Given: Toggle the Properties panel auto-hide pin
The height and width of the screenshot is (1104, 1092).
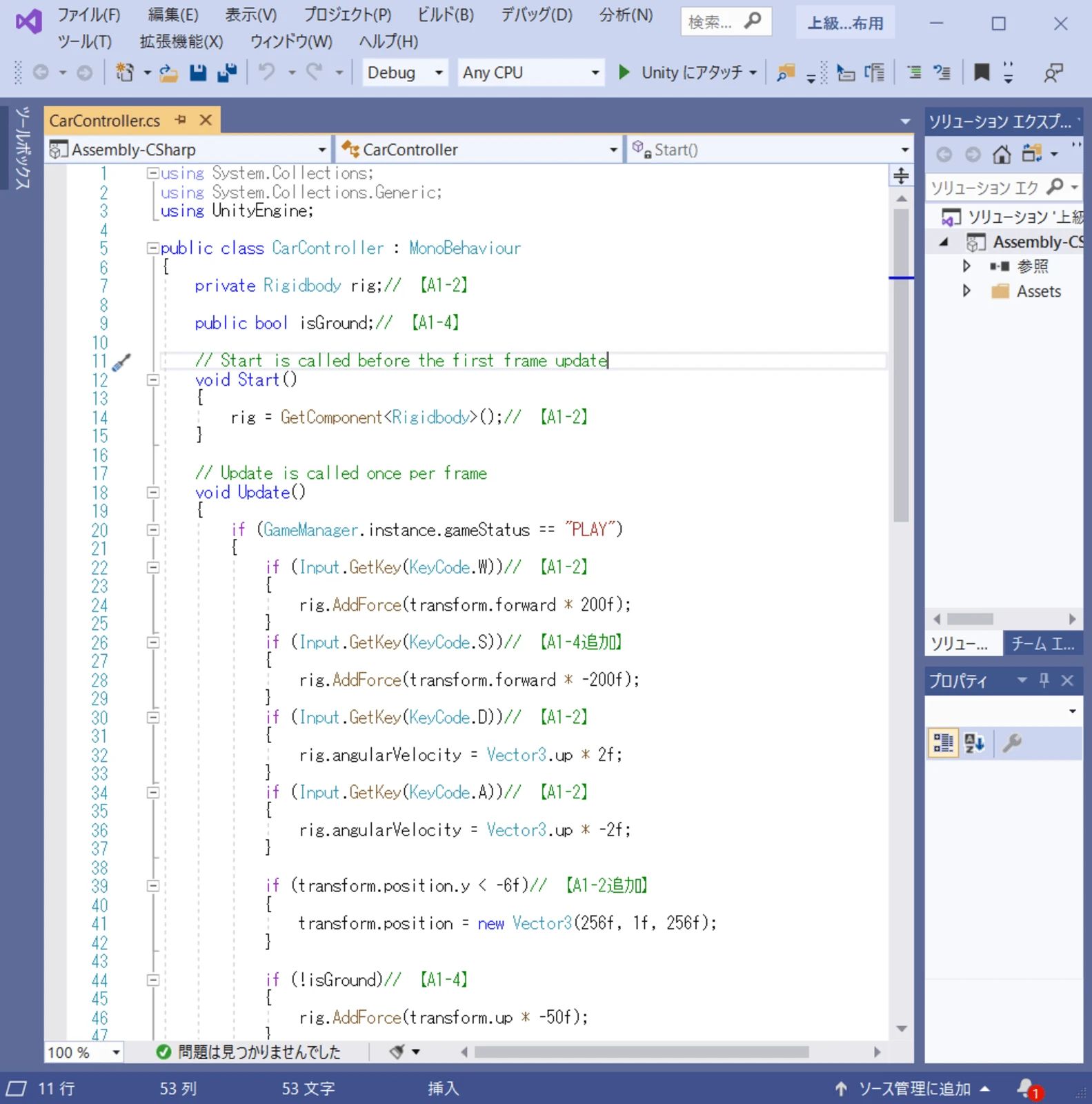Looking at the screenshot, I should (1044, 680).
